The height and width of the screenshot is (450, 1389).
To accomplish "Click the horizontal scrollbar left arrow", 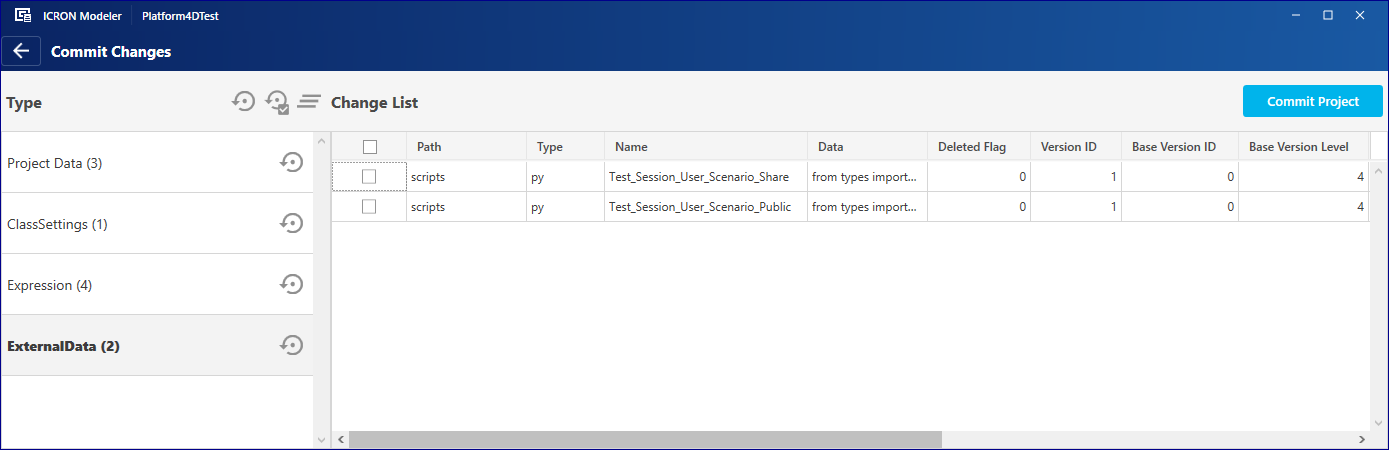I will [340, 439].
